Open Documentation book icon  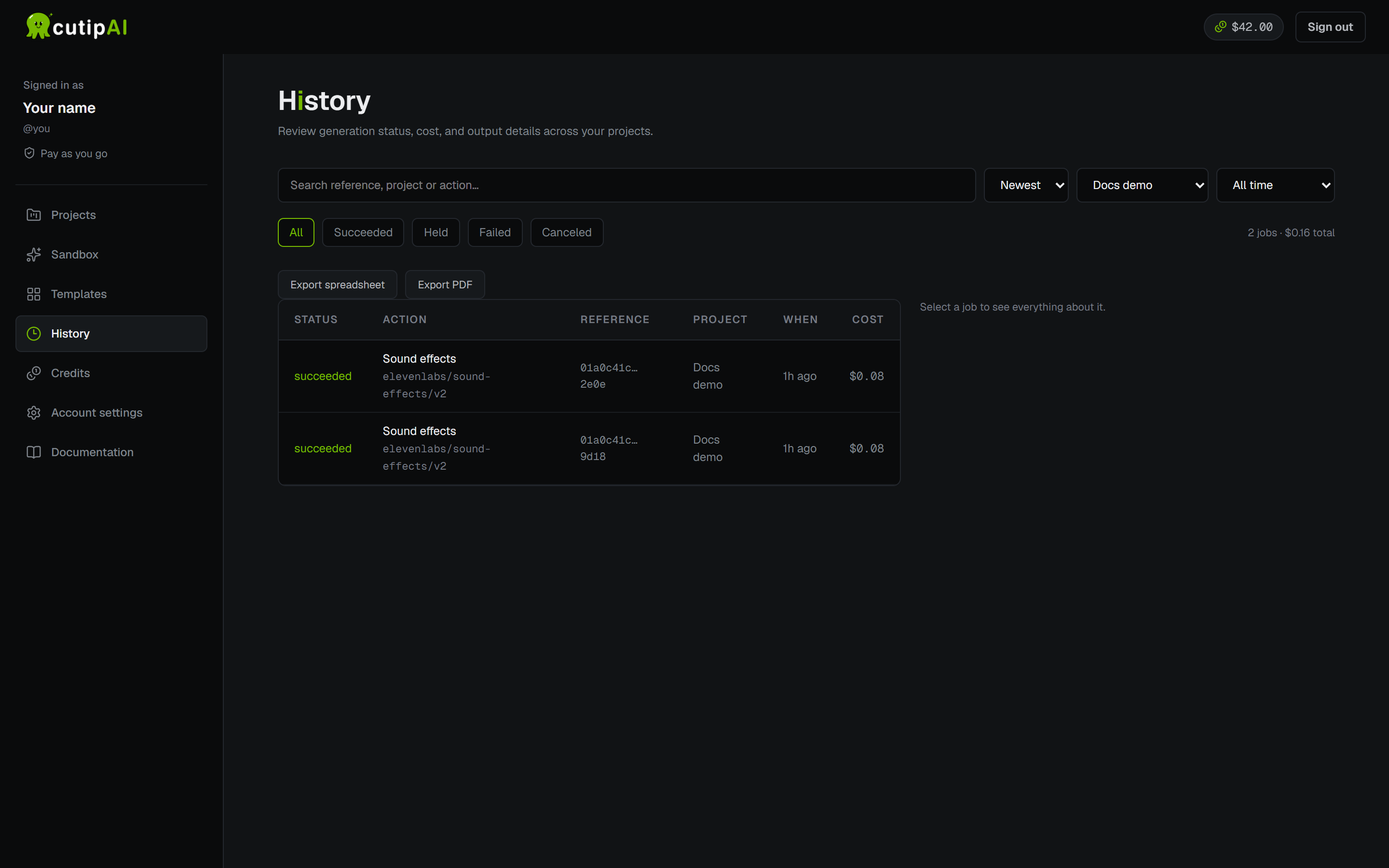coord(34,452)
